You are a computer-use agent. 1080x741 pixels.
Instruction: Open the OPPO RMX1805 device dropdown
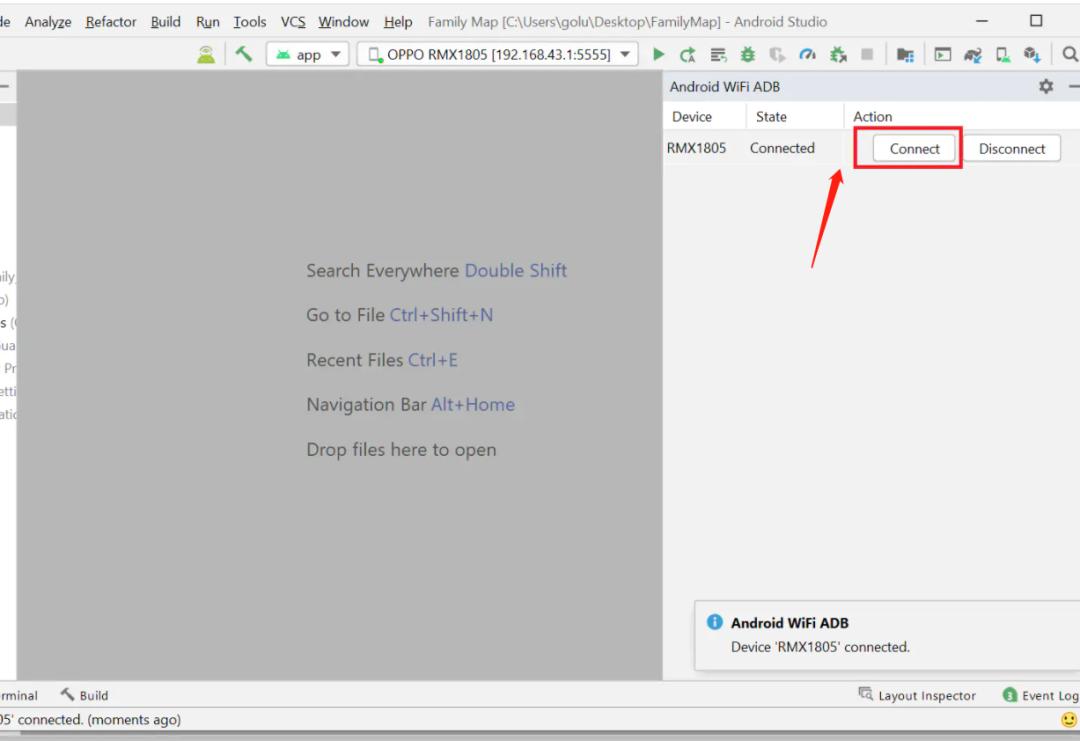pyautogui.click(x=498, y=55)
